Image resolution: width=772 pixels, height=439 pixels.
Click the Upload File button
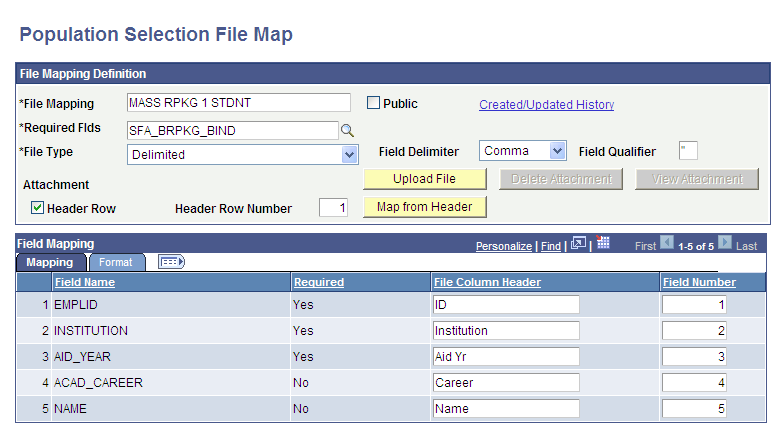click(424, 179)
